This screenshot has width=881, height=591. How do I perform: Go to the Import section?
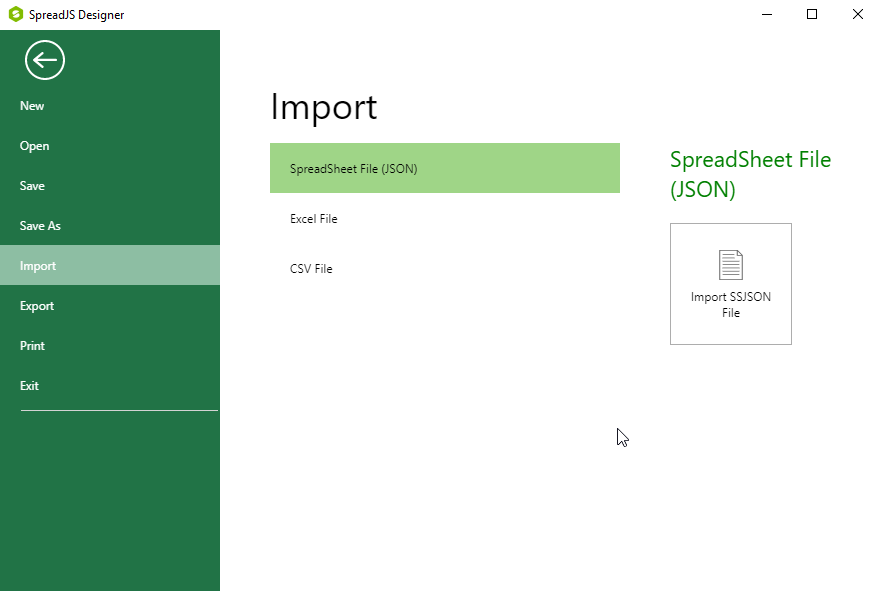[110, 265]
